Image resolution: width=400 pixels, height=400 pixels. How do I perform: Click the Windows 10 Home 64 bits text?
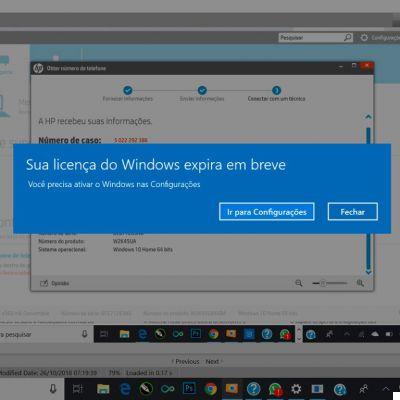pyautogui.click(x=143, y=249)
